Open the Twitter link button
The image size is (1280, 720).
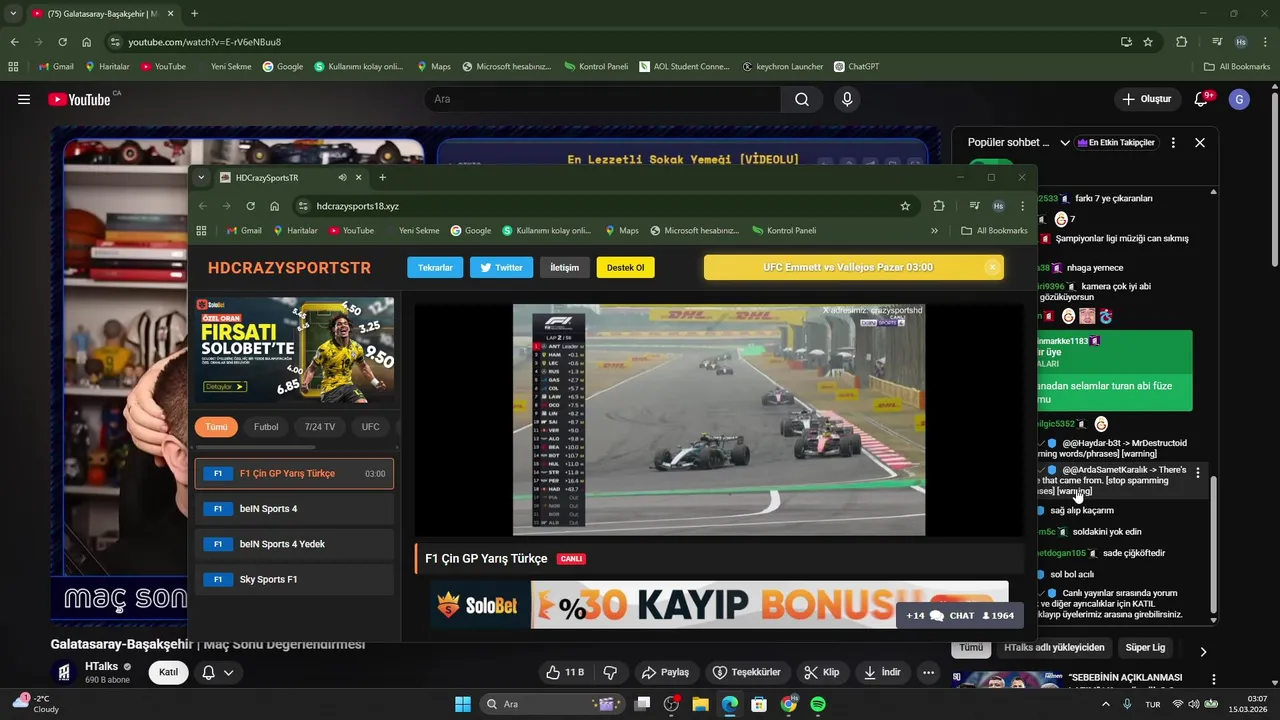pos(501,267)
